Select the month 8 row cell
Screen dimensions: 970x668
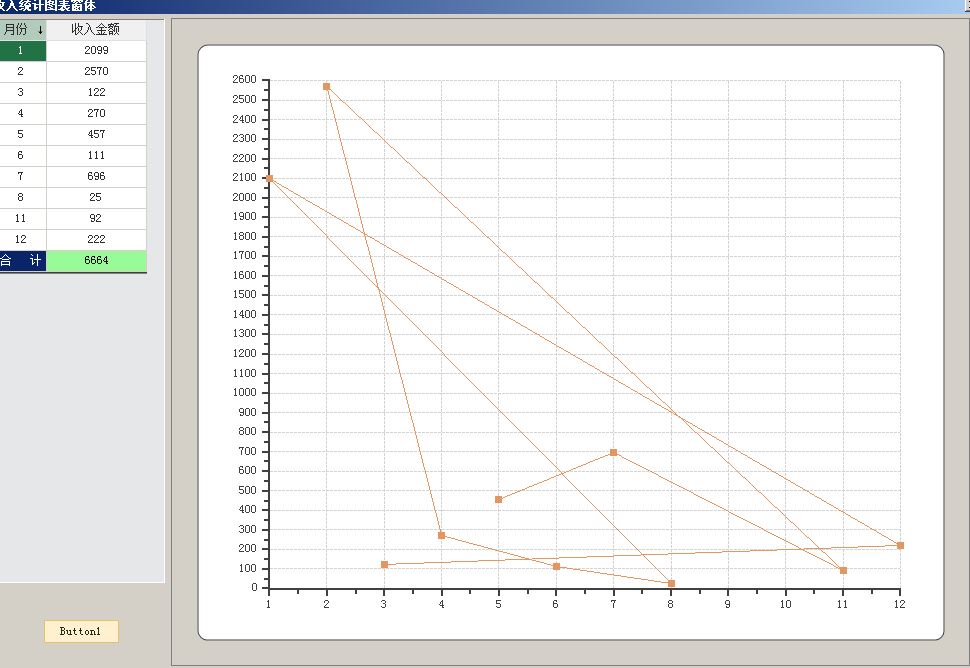(x=23, y=198)
